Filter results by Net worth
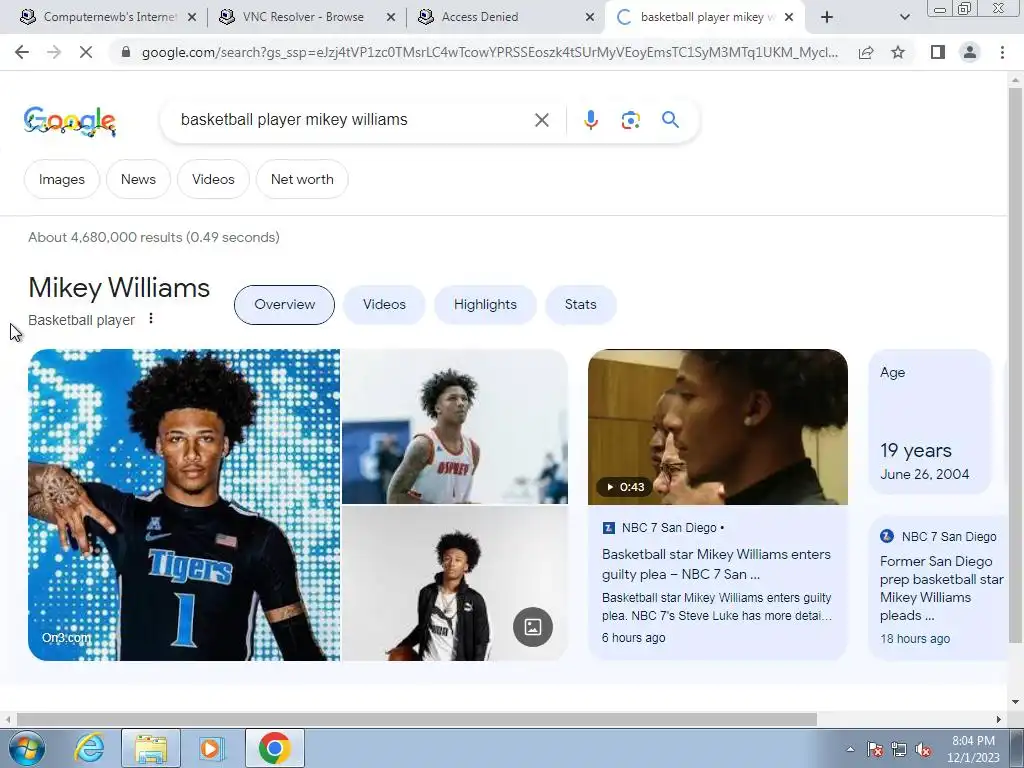Screen dimensions: 1024x768 [x=302, y=179]
